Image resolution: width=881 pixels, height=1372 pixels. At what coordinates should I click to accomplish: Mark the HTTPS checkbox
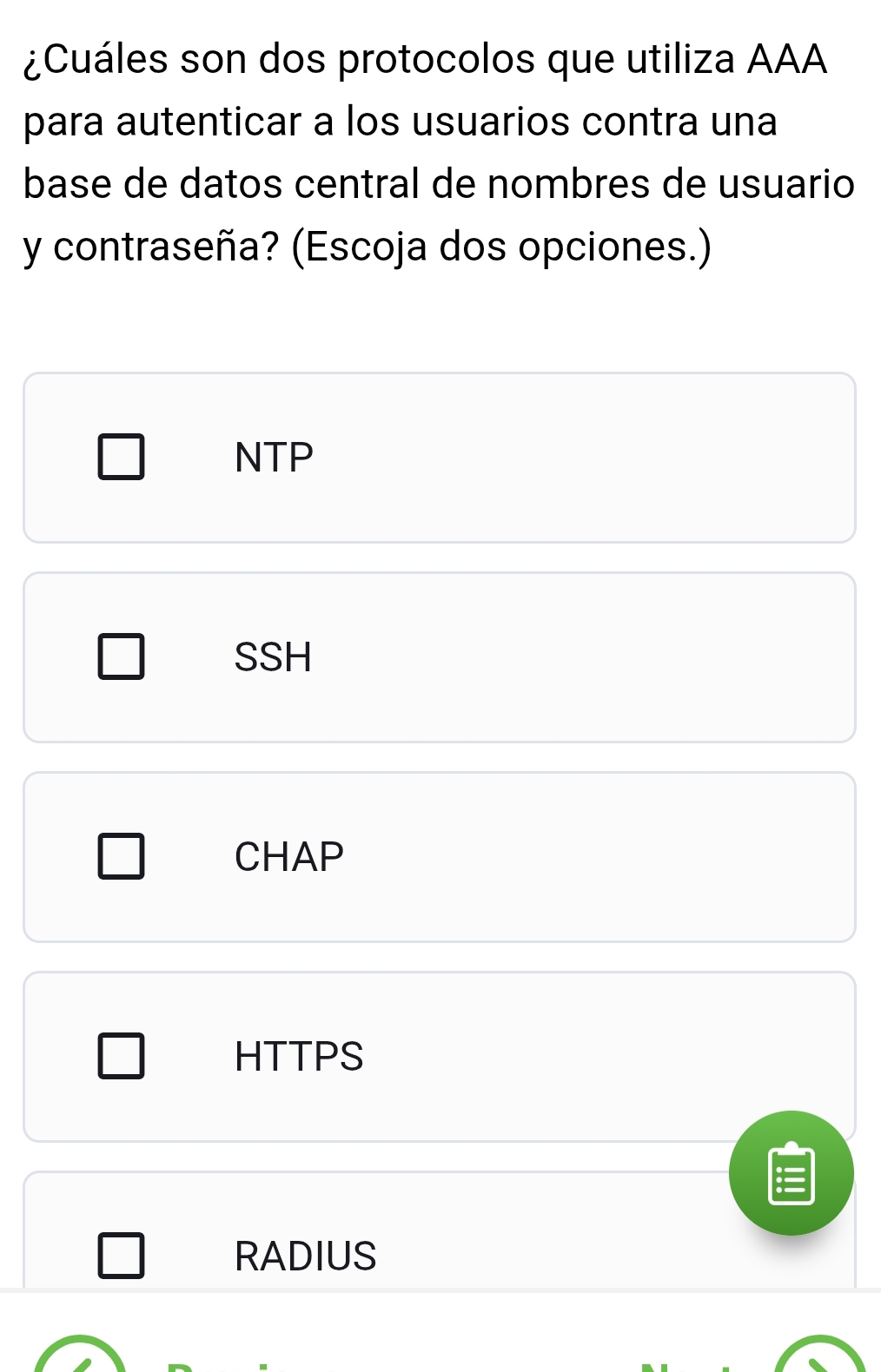[121, 1057]
